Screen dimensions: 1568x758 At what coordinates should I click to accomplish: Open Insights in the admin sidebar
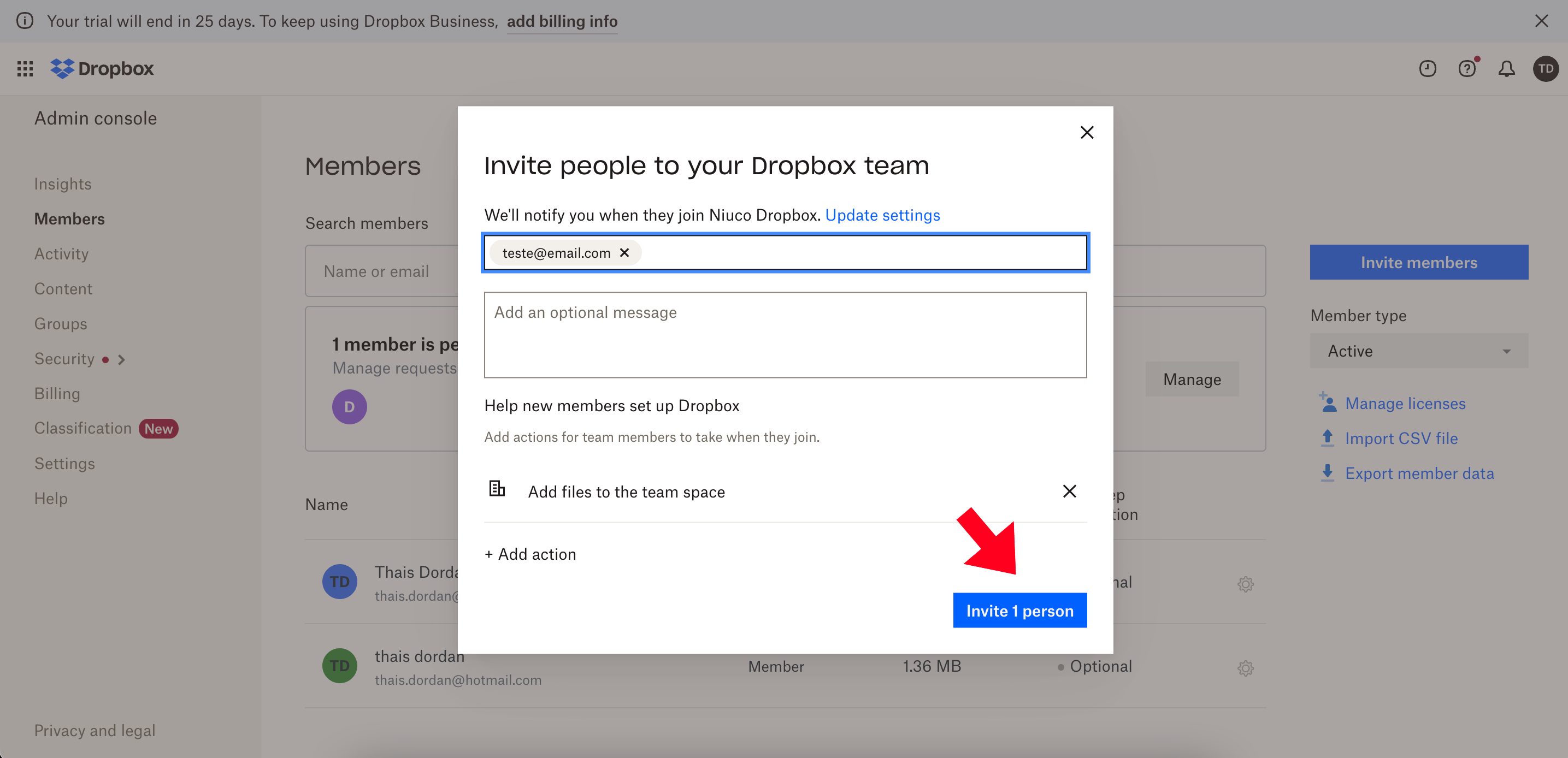(x=63, y=183)
